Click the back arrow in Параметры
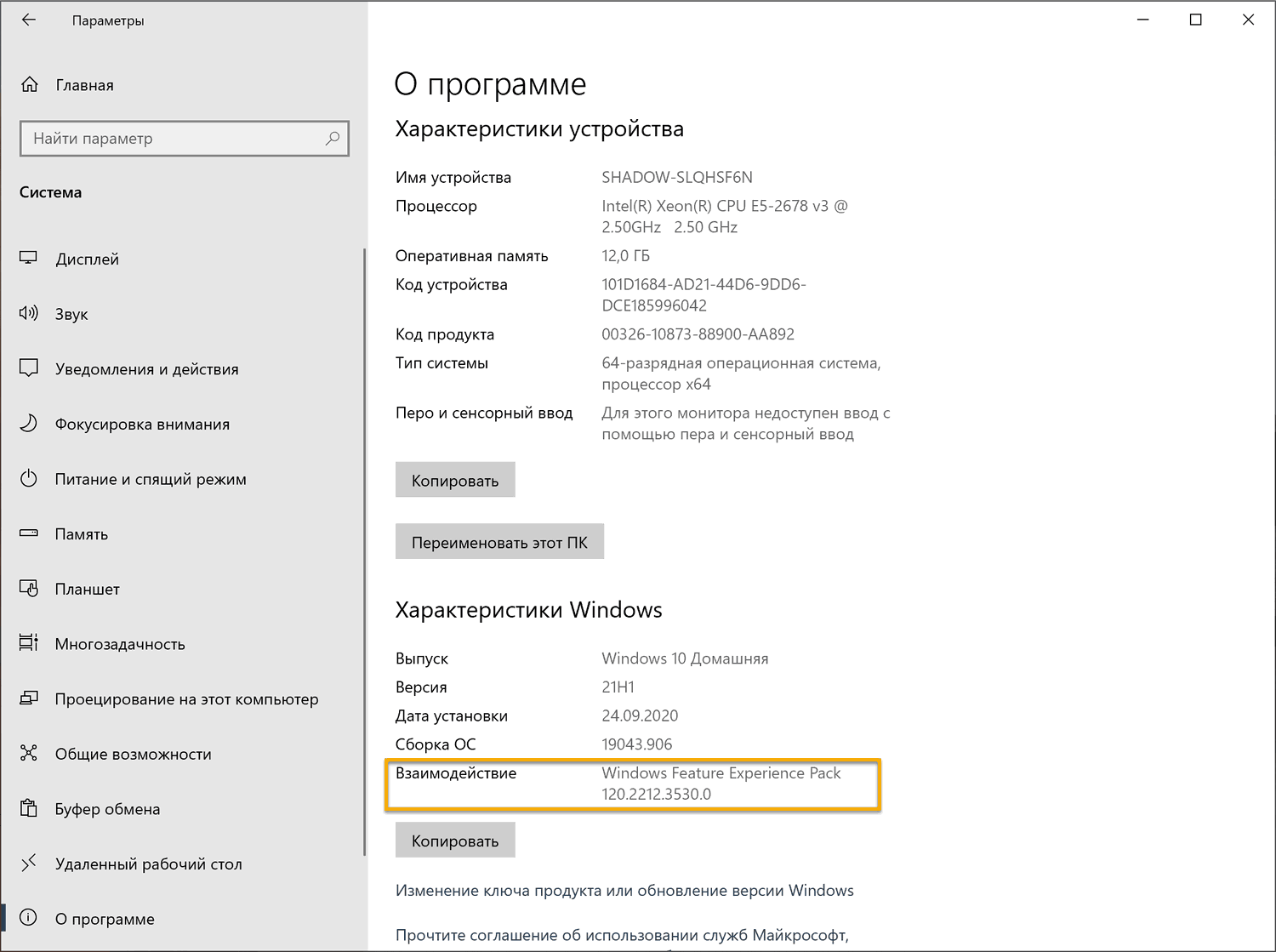 pyautogui.click(x=28, y=19)
